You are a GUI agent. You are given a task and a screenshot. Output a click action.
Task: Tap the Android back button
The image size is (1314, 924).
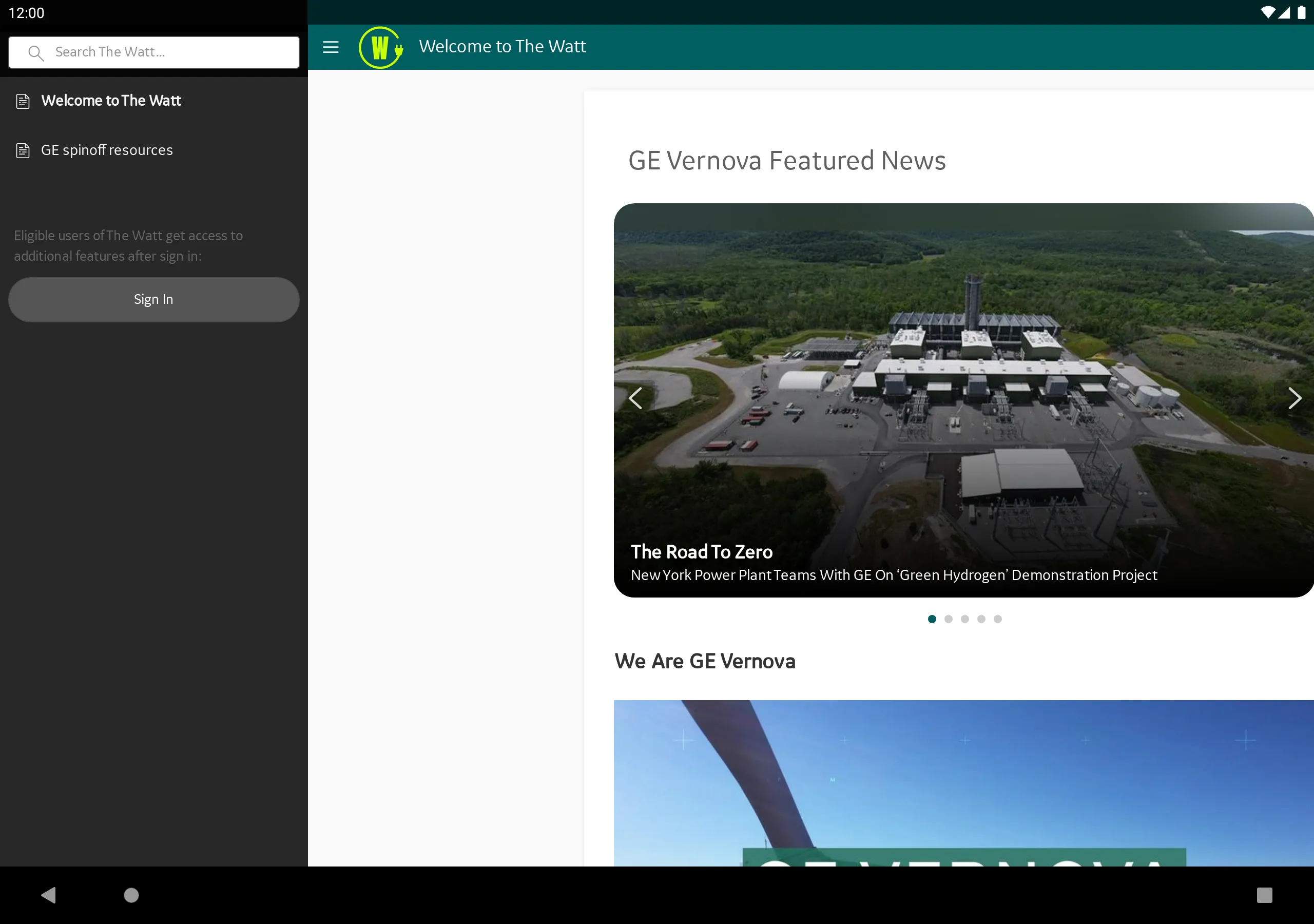pyautogui.click(x=49, y=895)
